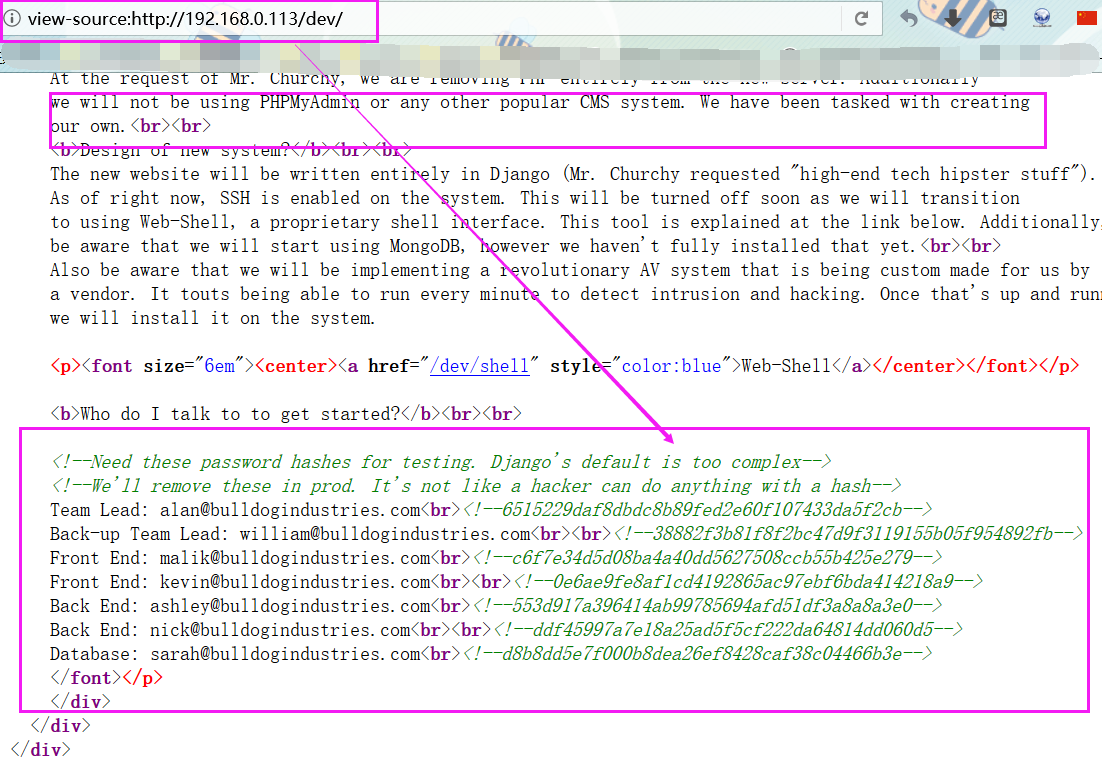
Task: Click the line mentioning PHPMyAdmin
Action: pyautogui.click(x=540, y=103)
